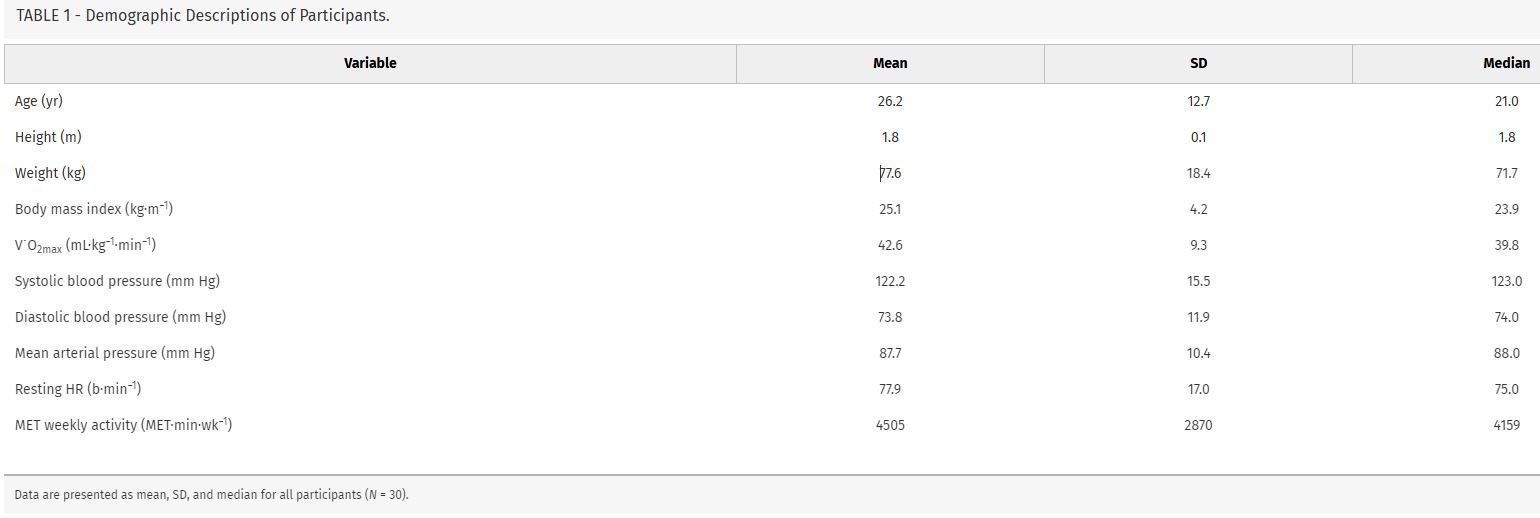Screen dimensions: 1540x518
Task: Select the Systolic blood pressure label
Action: pos(117,281)
